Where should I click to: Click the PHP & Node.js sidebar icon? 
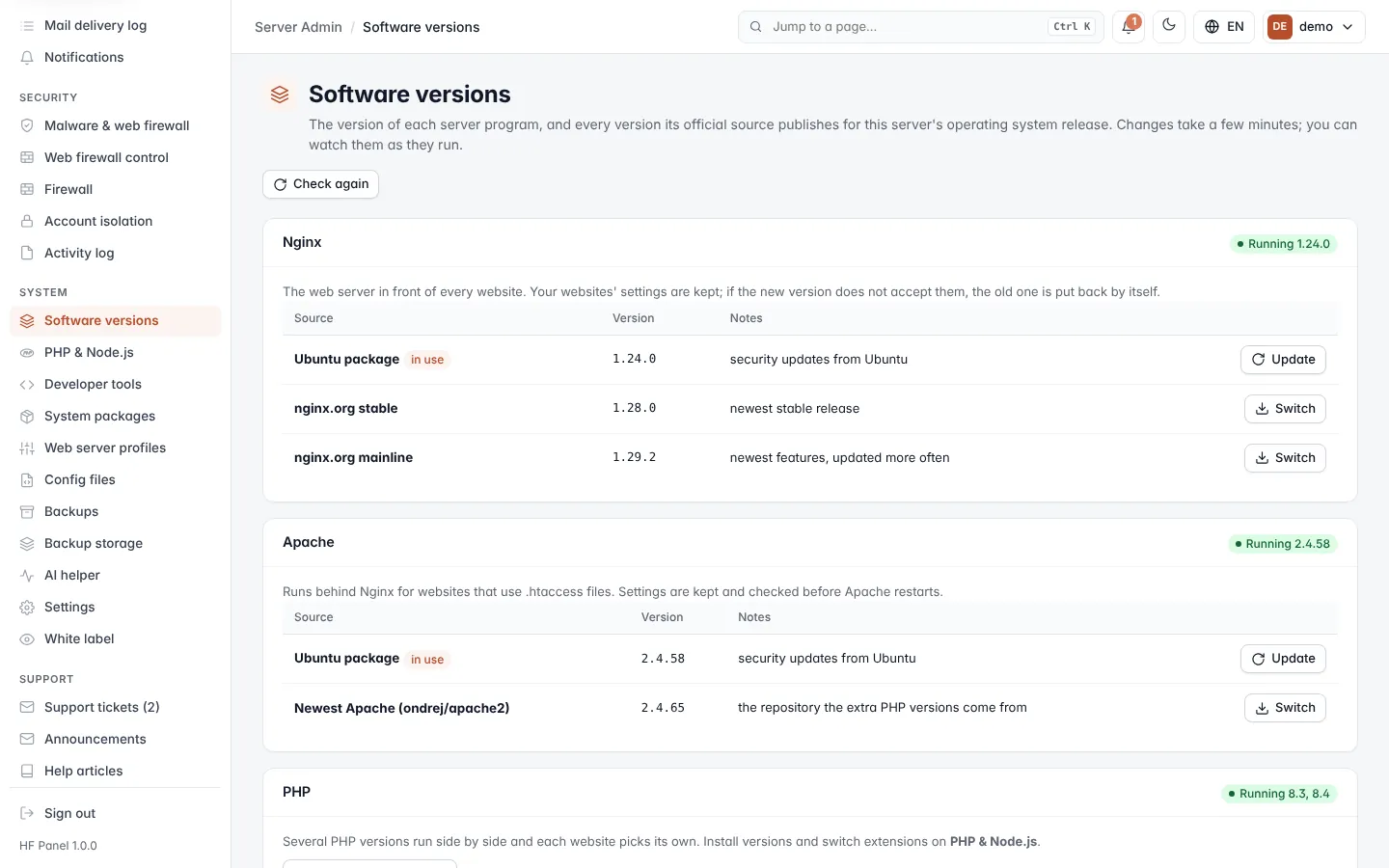(27, 353)
